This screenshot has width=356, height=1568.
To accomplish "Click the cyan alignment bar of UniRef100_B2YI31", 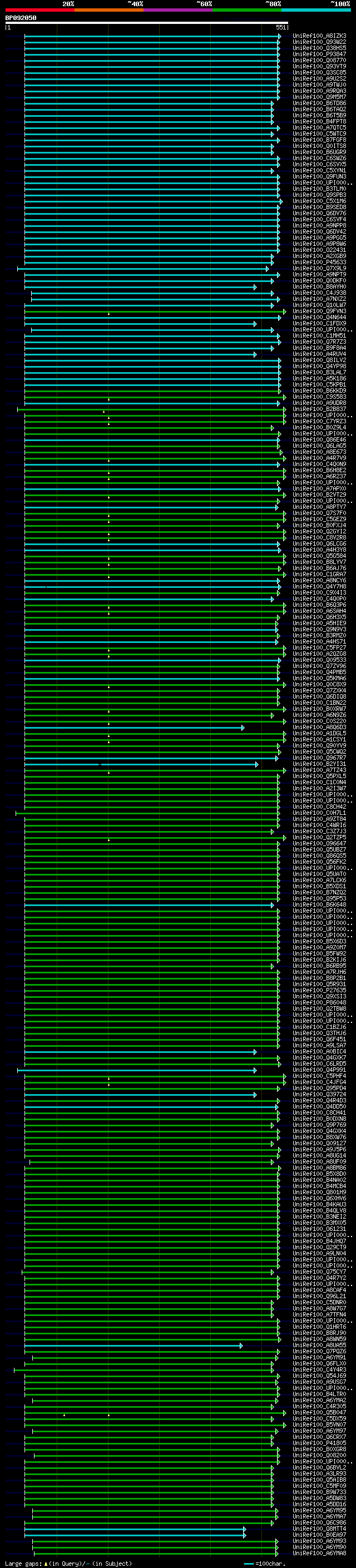I will (x=141, y=764).
